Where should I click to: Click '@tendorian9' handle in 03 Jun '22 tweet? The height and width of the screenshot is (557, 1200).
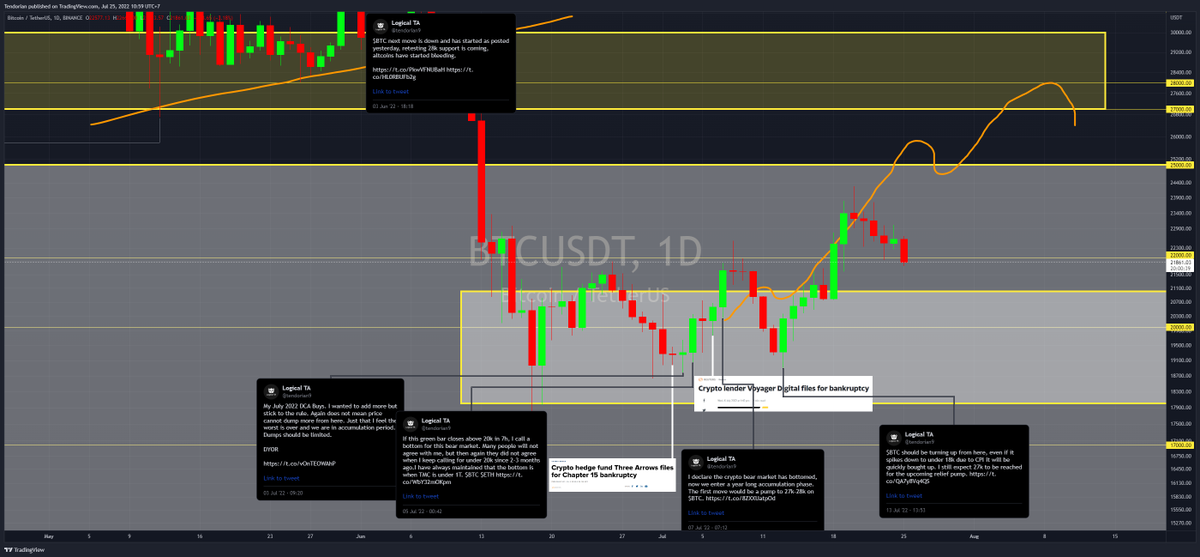coord(405,31)
